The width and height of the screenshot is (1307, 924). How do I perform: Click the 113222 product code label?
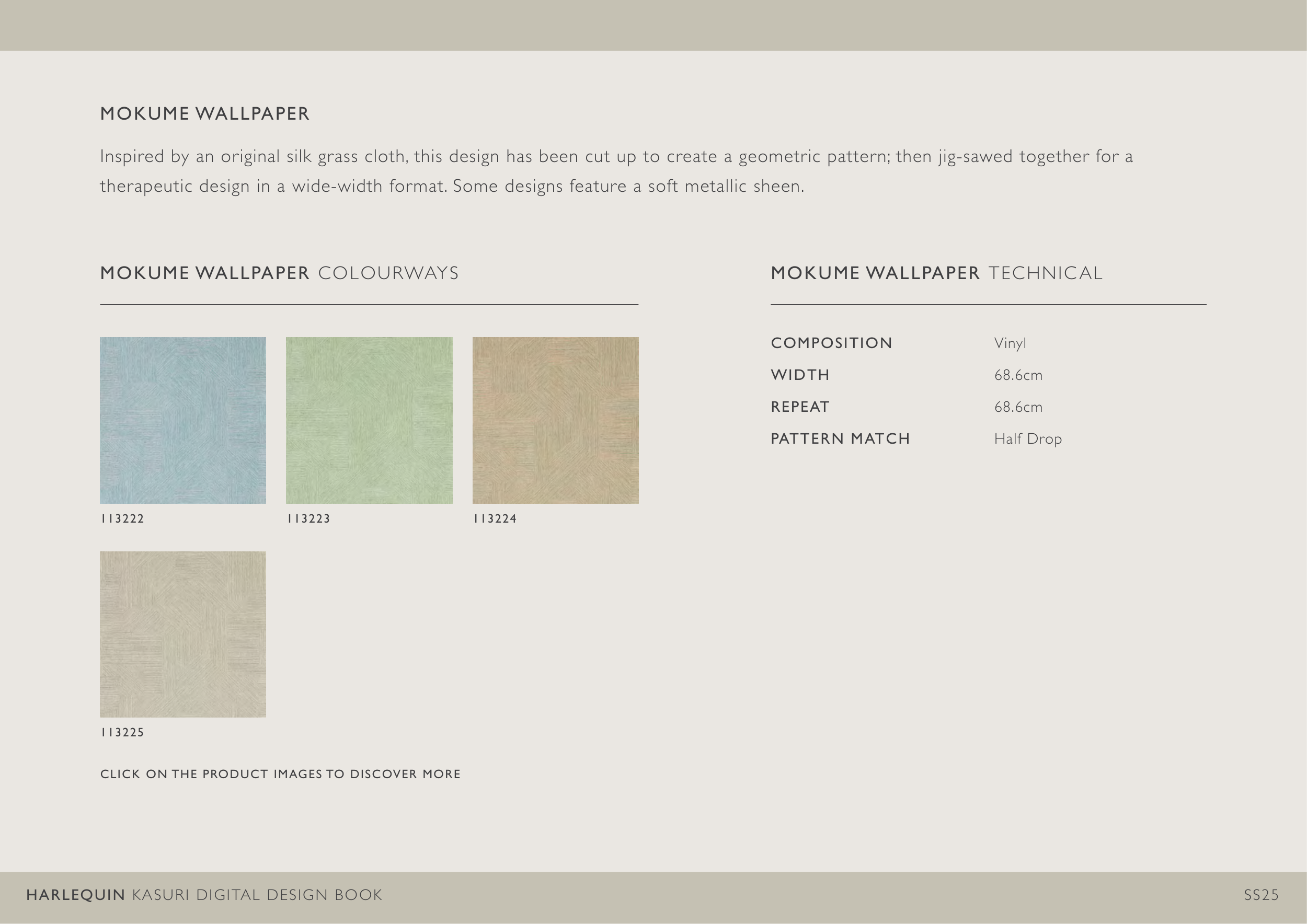coord(122,519)
